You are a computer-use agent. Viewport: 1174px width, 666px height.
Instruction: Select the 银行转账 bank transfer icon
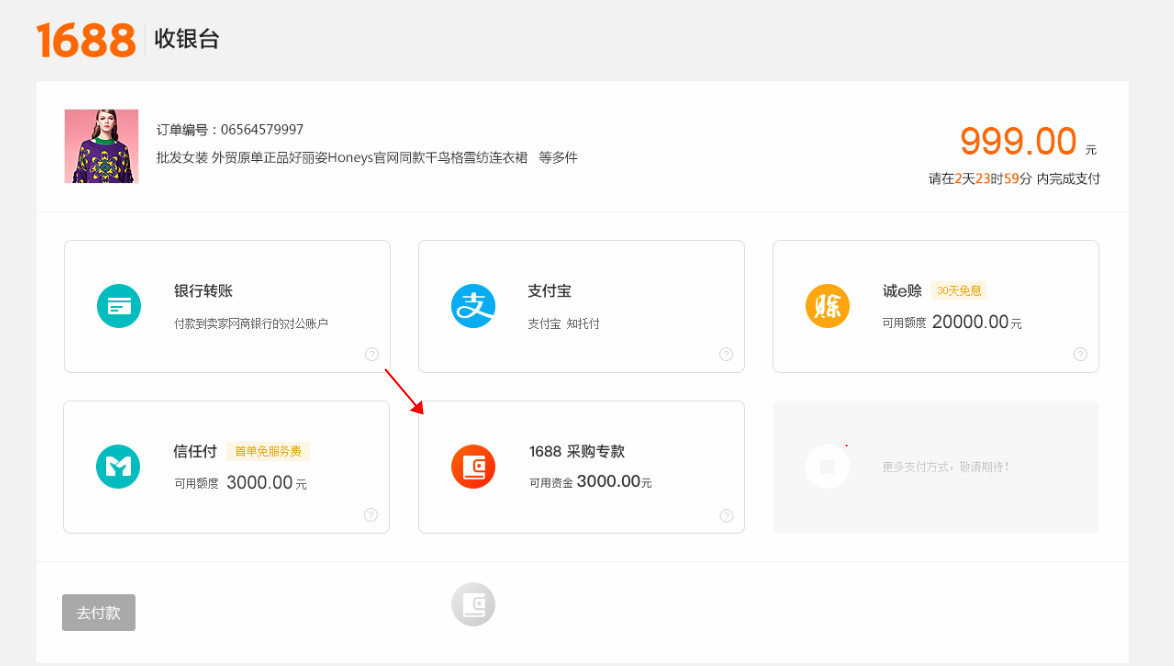pos(119,306)
